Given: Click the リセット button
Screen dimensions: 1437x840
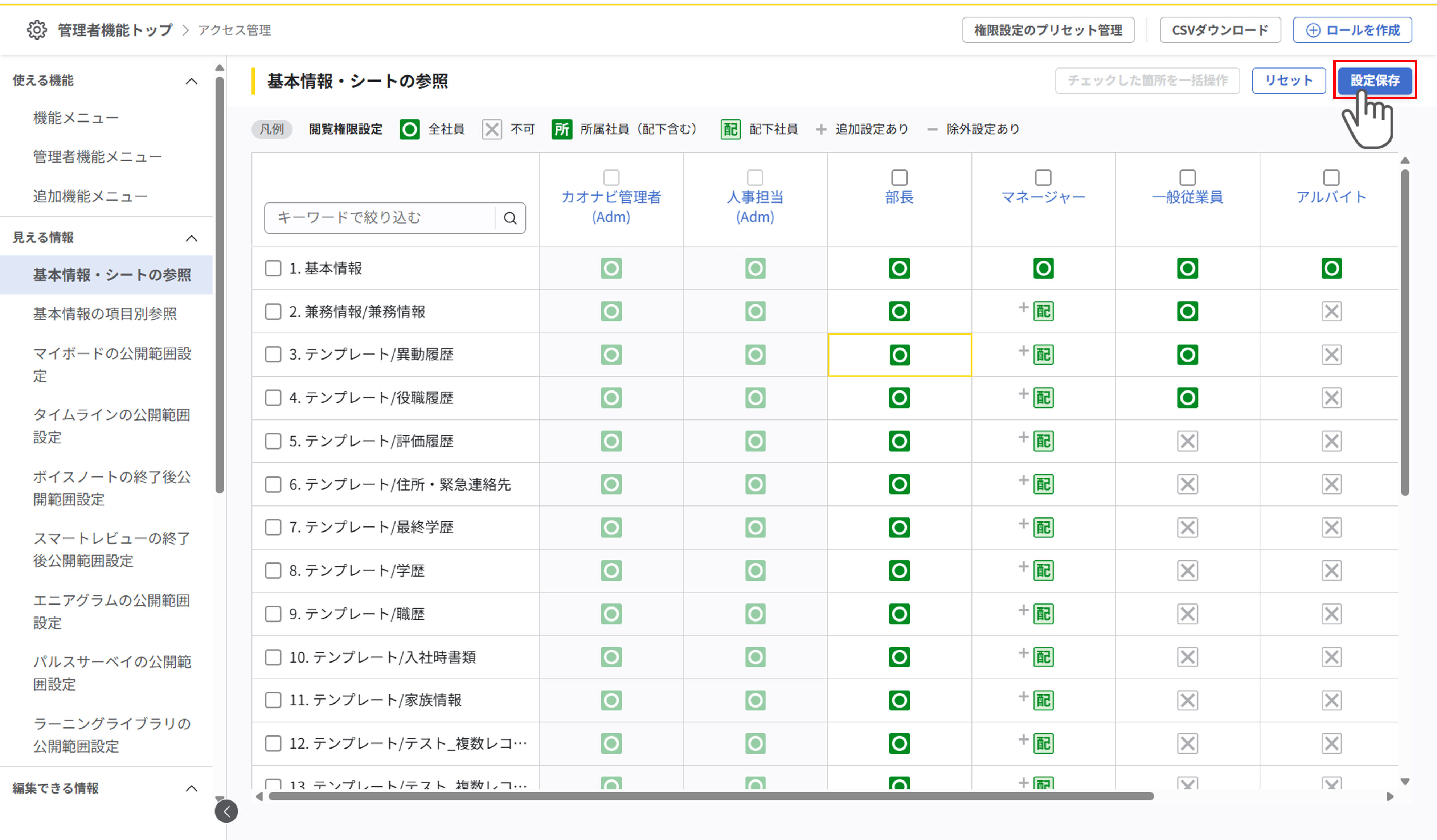Looking at the screenshot, I should click(1289, 81).
